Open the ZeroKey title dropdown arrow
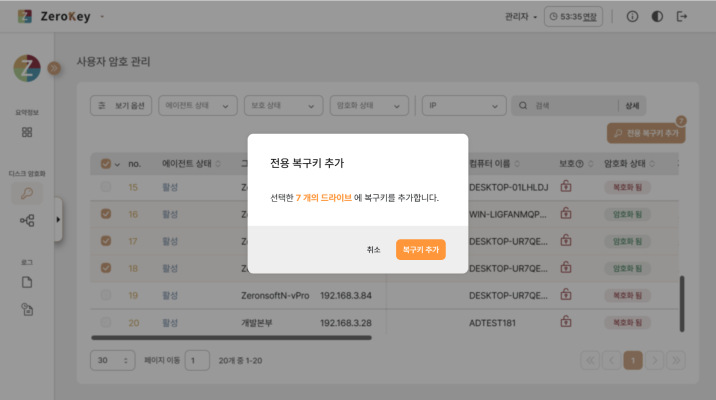Screen dimensions: 716x400 click(102, 16)
